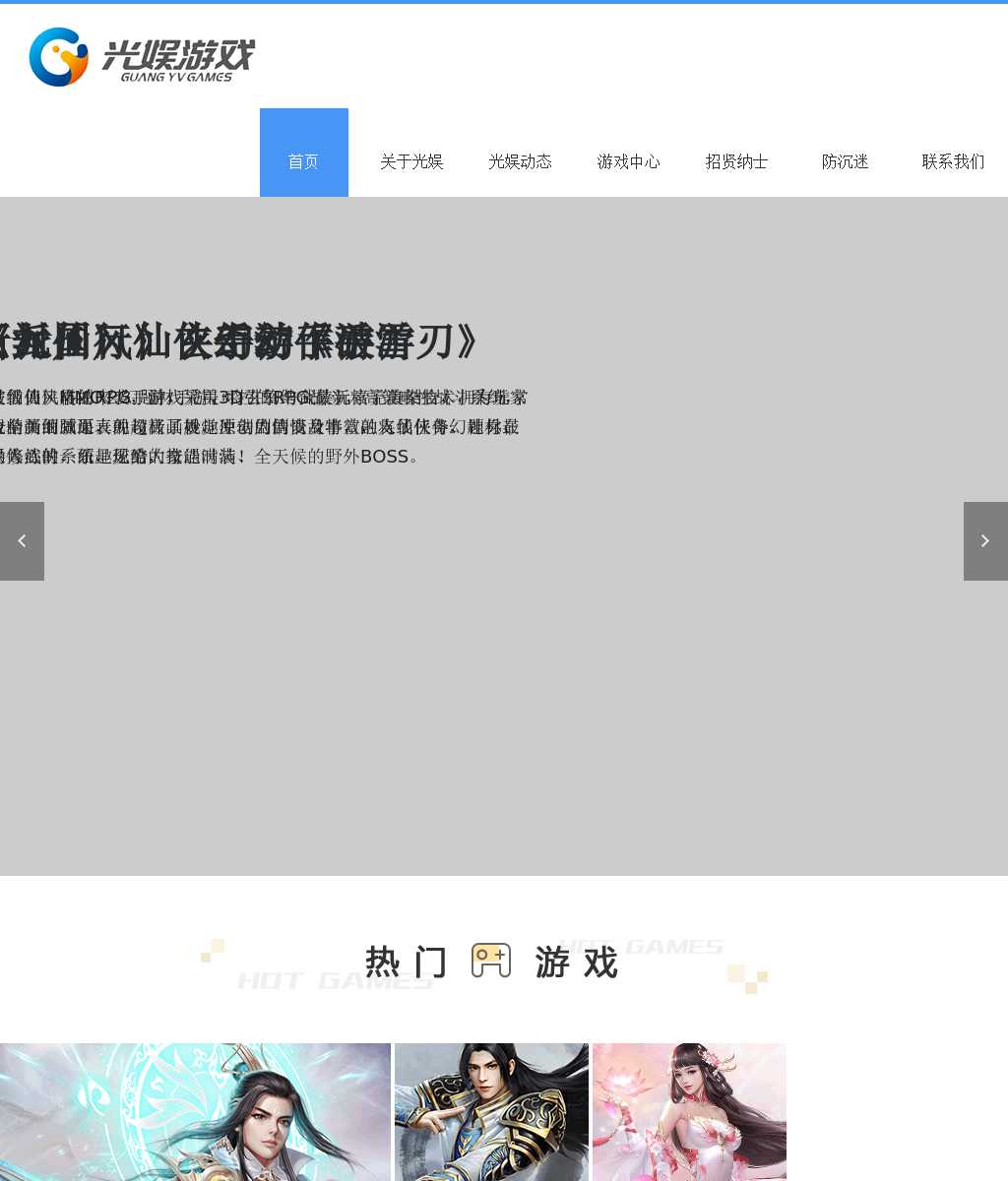Show the previous banner slide using left arrow
1008x1181 pixels.
click(22, 541)
